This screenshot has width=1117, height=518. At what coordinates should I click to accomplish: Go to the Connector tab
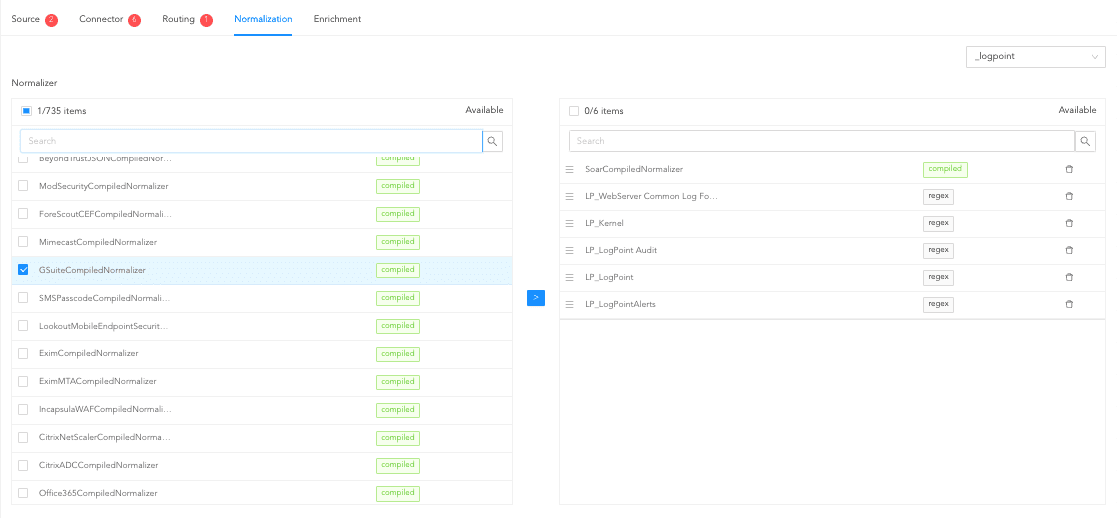point(102,19)
